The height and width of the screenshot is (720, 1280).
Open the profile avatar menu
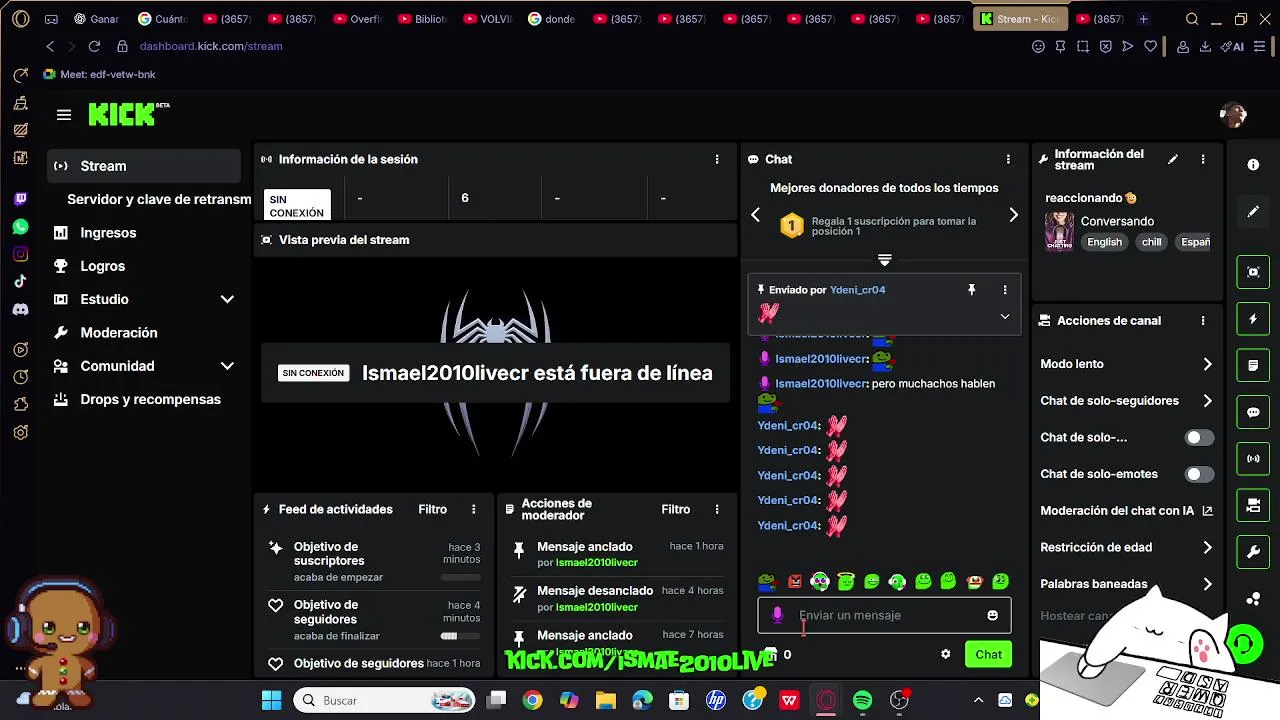[x=1233, y=115]
